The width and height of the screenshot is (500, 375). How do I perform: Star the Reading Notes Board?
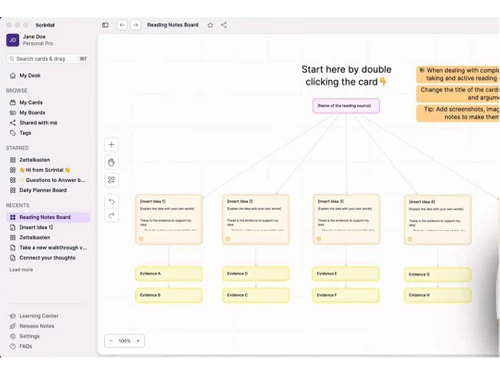[210, 25]
